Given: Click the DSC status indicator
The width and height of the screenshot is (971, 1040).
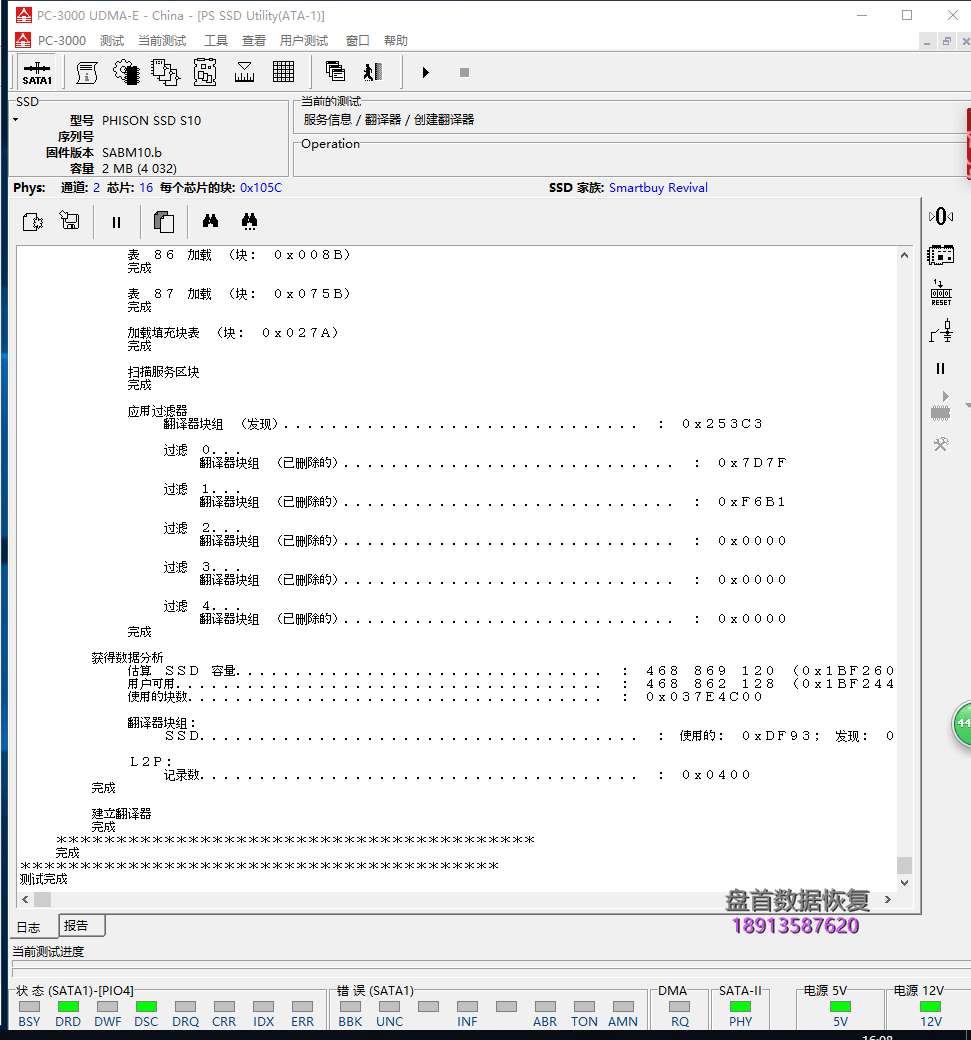Looking at the screenshot, I should (146, 1007).
